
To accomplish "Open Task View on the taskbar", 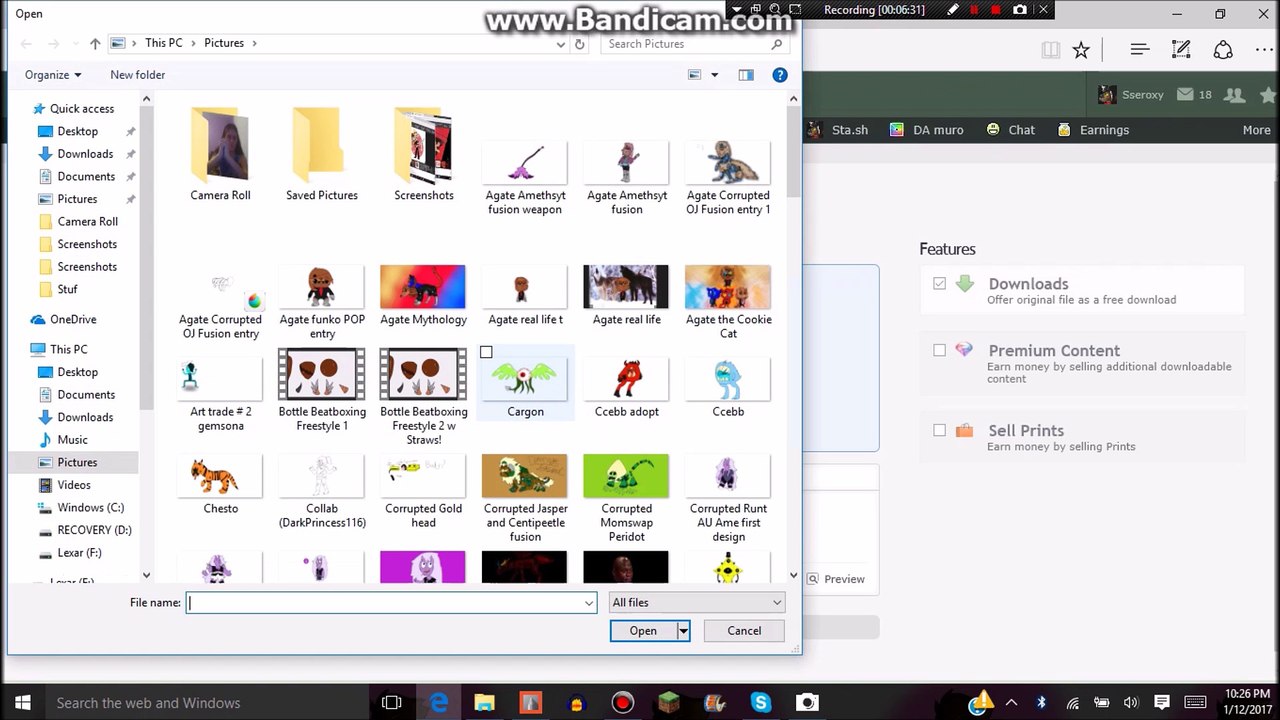I will (x=391, y=703).
